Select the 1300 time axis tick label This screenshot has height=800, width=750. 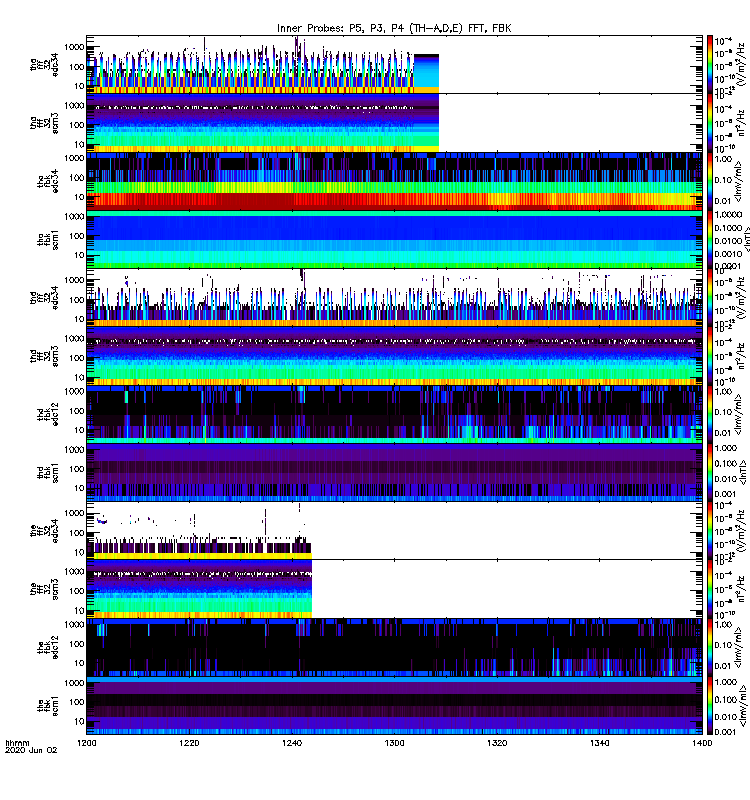tap(394, 743)
